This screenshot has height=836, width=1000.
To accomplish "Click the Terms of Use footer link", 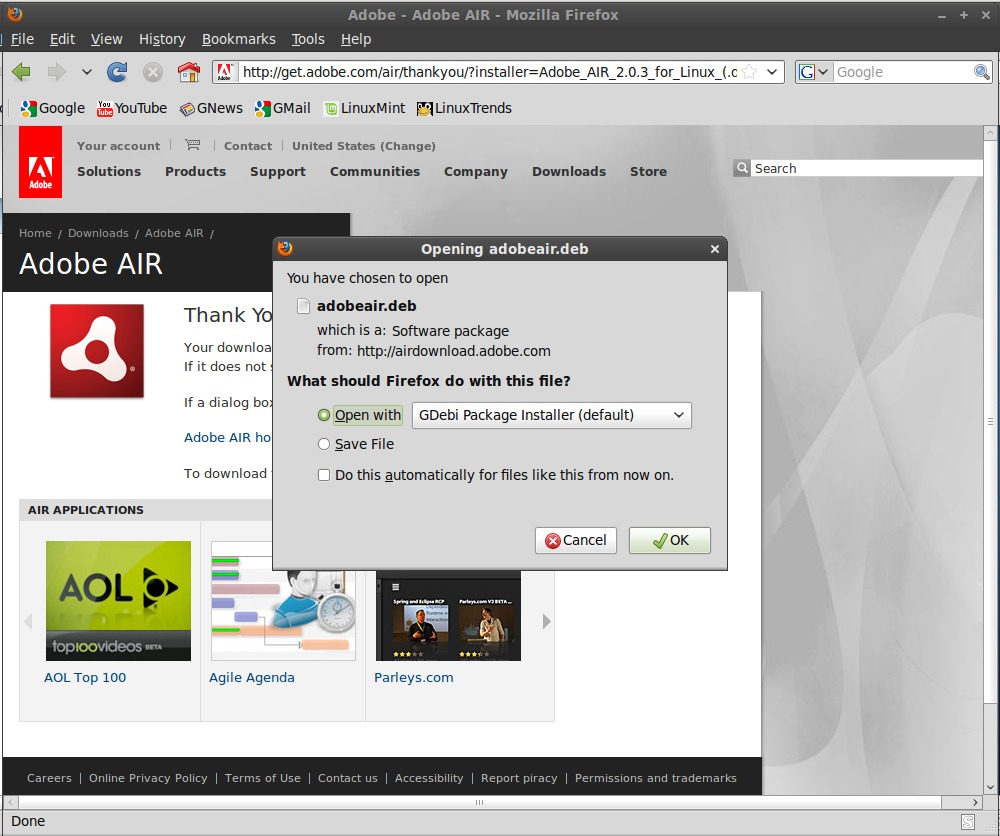I will pyautogui.click(x=263, y=778).
